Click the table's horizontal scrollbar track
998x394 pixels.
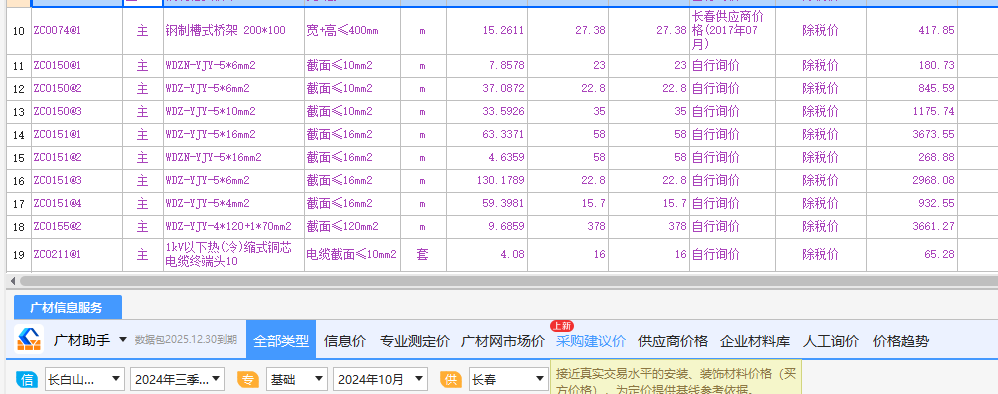coord(509,281)
